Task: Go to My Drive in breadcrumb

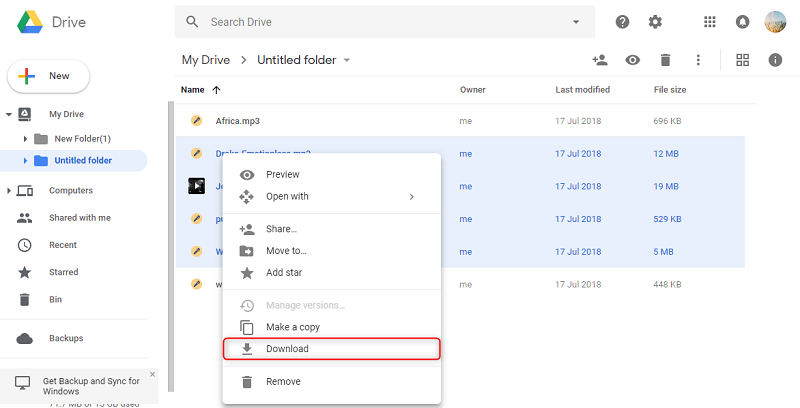Action: point(206,60)
